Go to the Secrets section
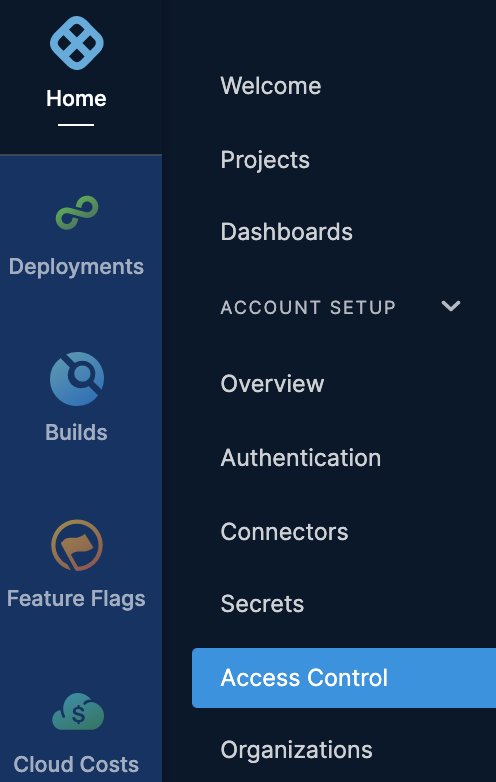The height and width of the screenshot is (782, 496). (x=262, y=604)
